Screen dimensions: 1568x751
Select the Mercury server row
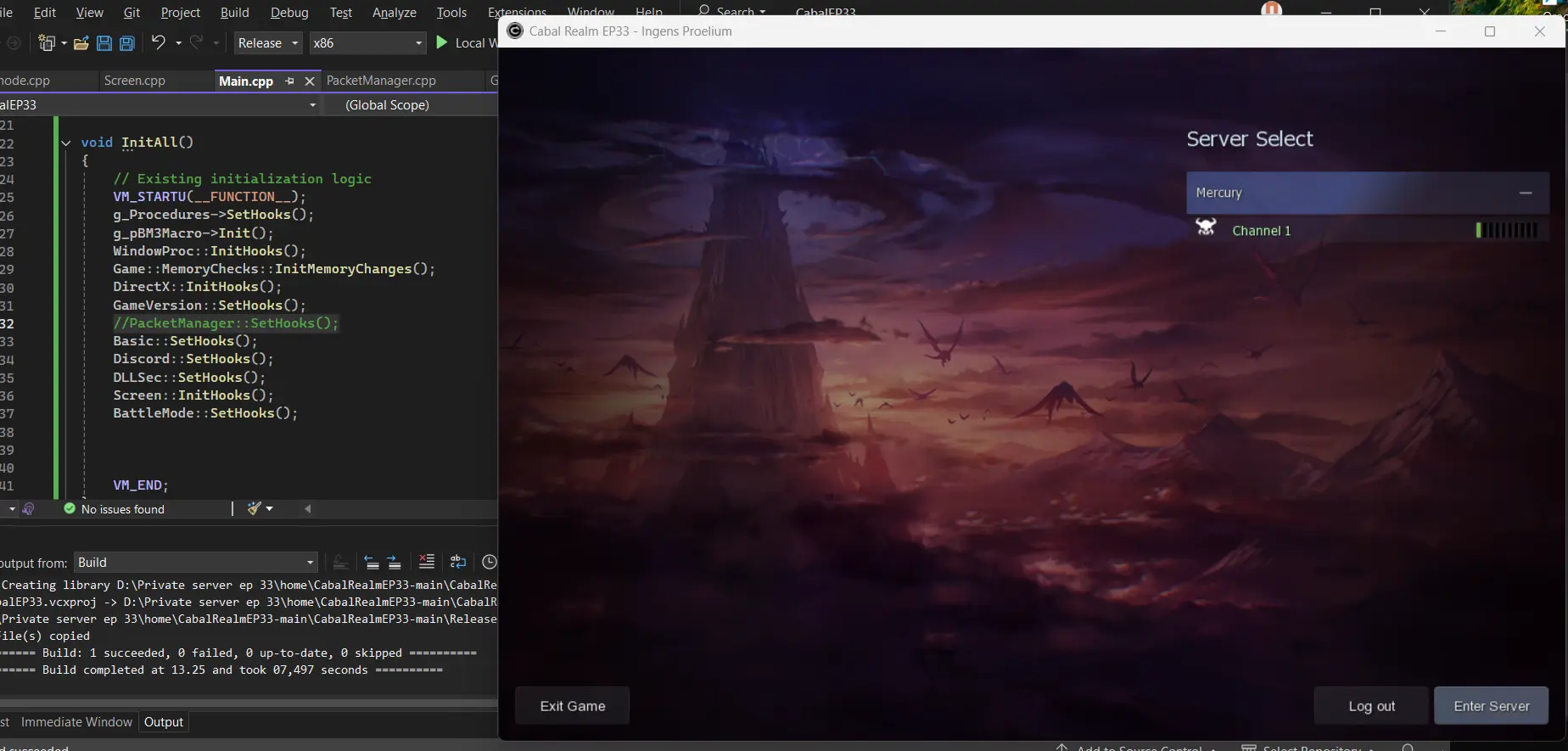click(1368, 193)
